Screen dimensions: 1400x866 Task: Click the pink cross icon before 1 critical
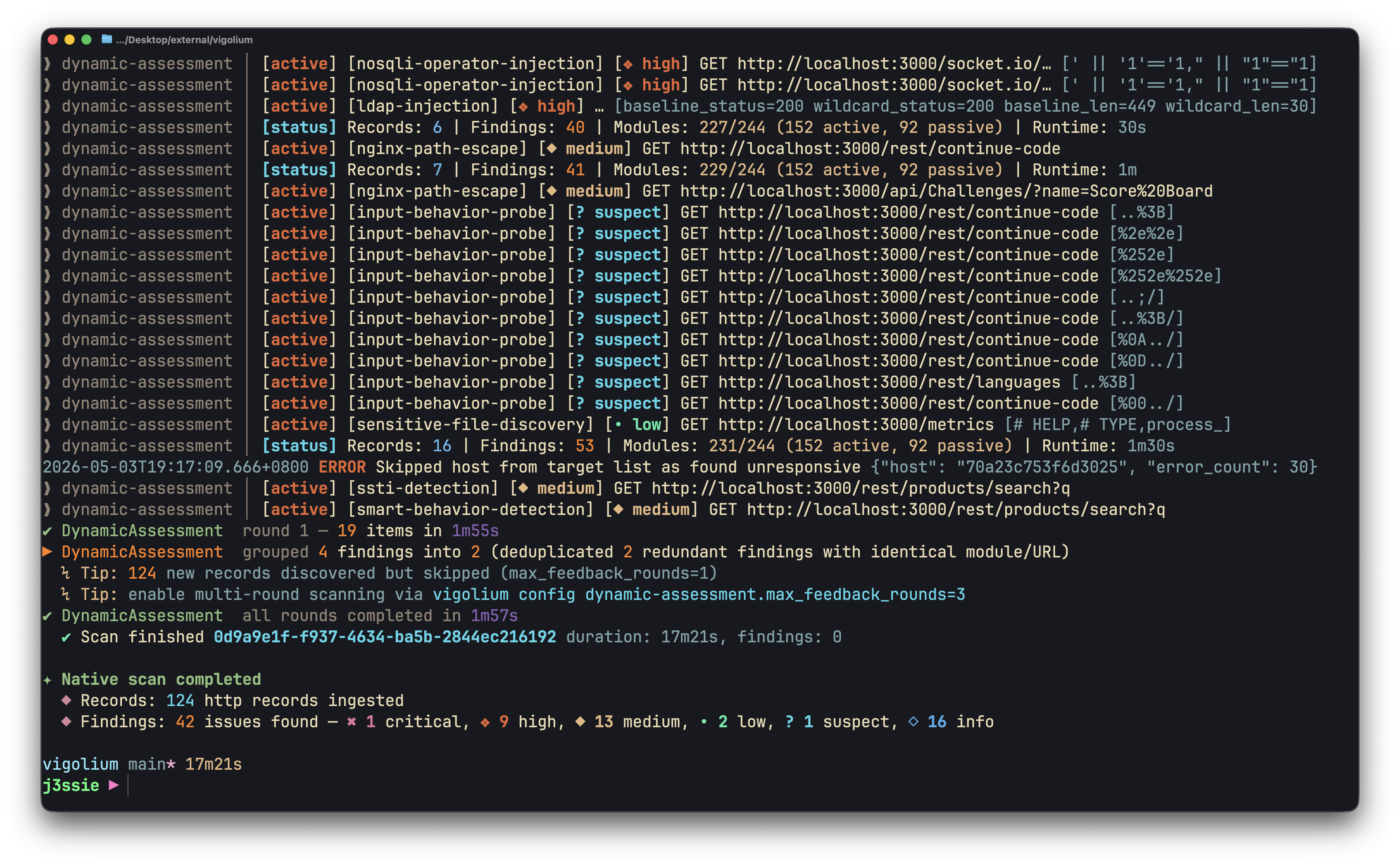(x=352, y=722)
